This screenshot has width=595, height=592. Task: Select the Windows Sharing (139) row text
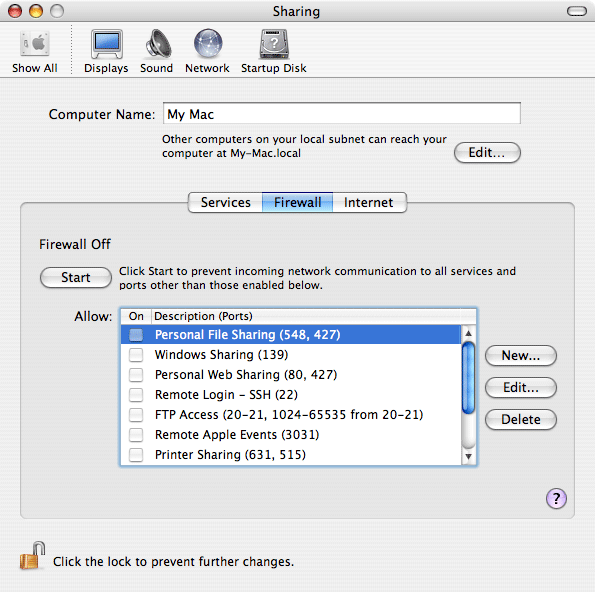[x=221, y=355]
